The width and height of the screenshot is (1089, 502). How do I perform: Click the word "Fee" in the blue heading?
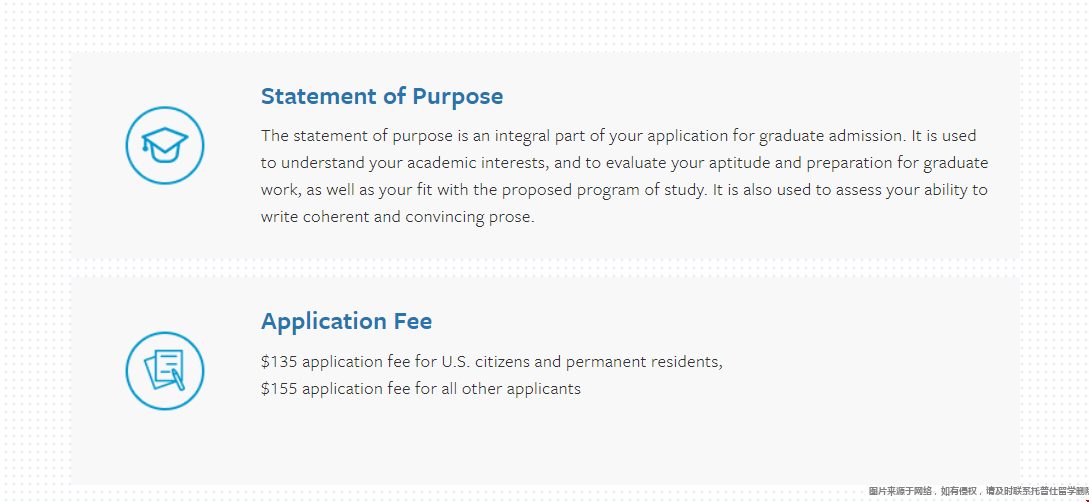tap(413, 321)
